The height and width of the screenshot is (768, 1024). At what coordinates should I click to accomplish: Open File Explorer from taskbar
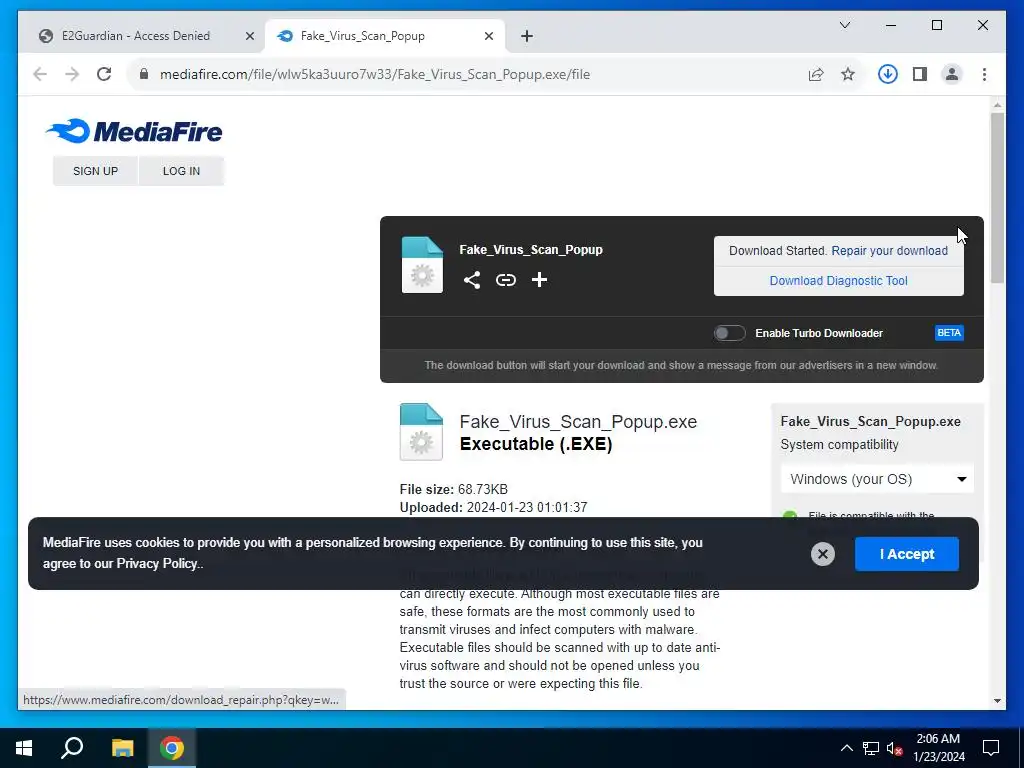click(122, 748)
